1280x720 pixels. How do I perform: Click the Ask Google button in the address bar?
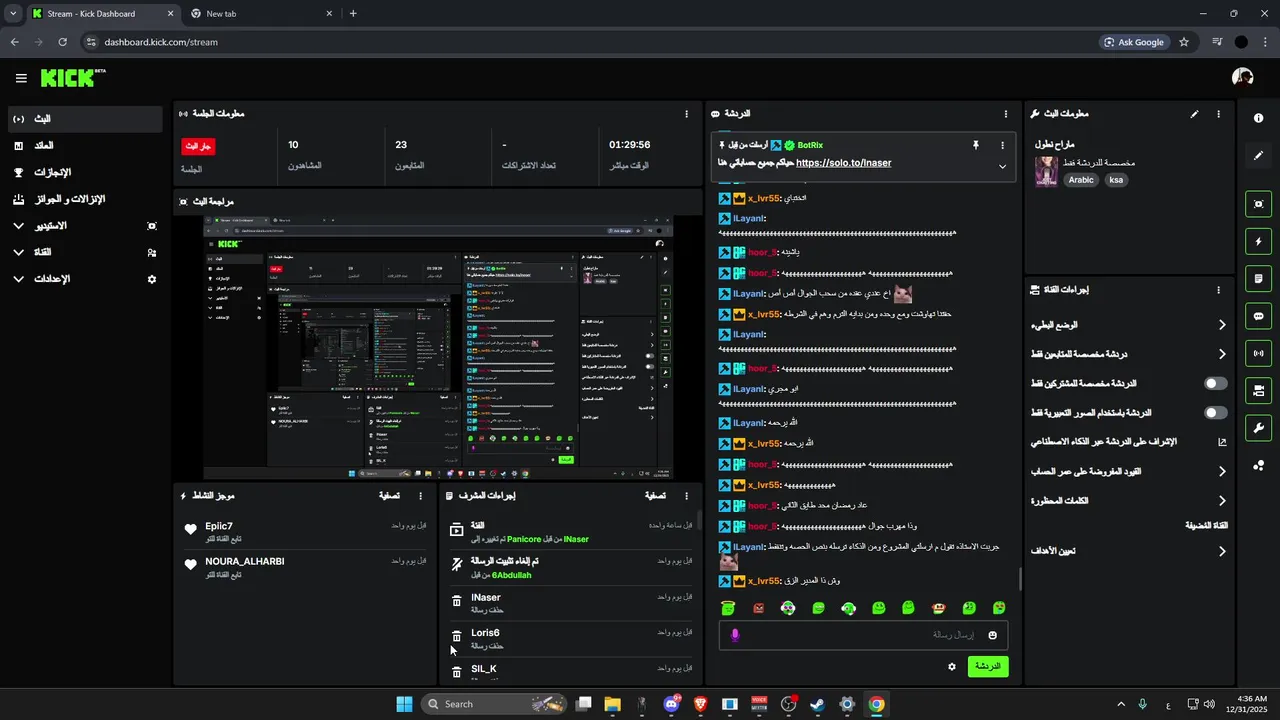point(1133,42)
